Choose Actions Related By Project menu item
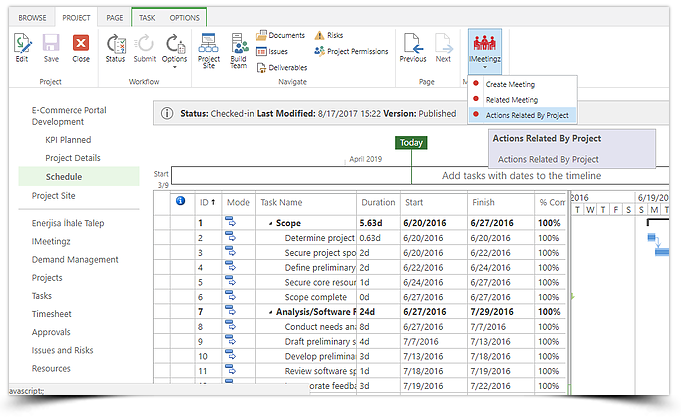This screenshot has width=681, height=417. [x=526, y=115]
